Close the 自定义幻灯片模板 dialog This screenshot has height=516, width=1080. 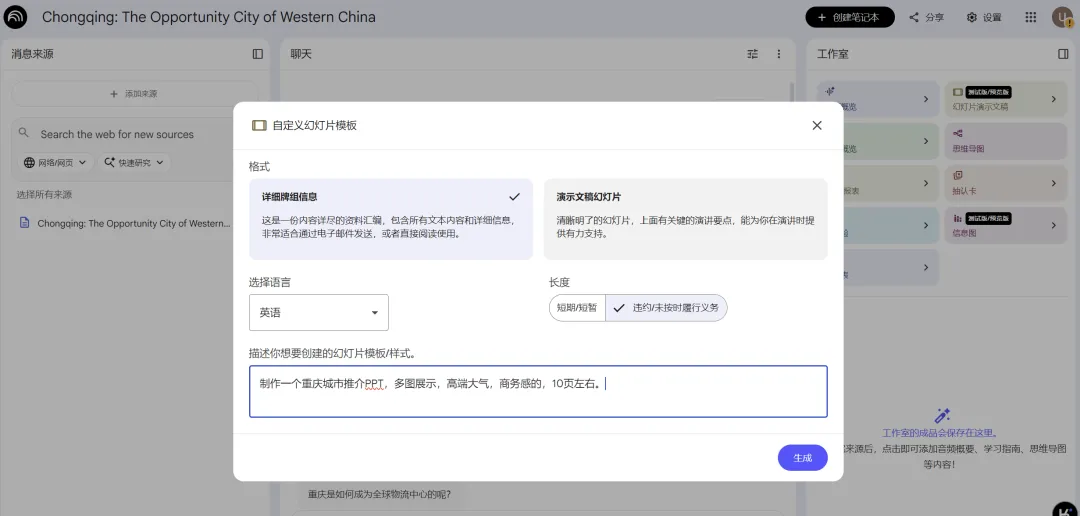[817, 125]
